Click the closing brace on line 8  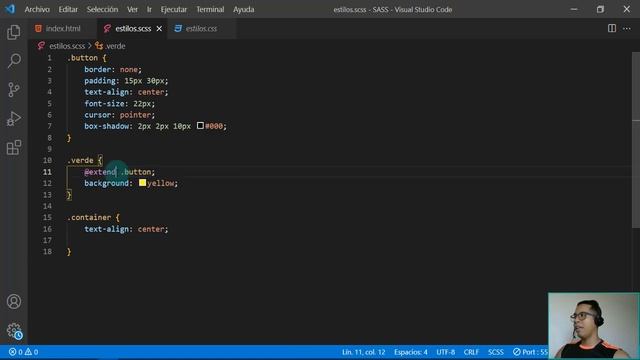pos(69,138)
